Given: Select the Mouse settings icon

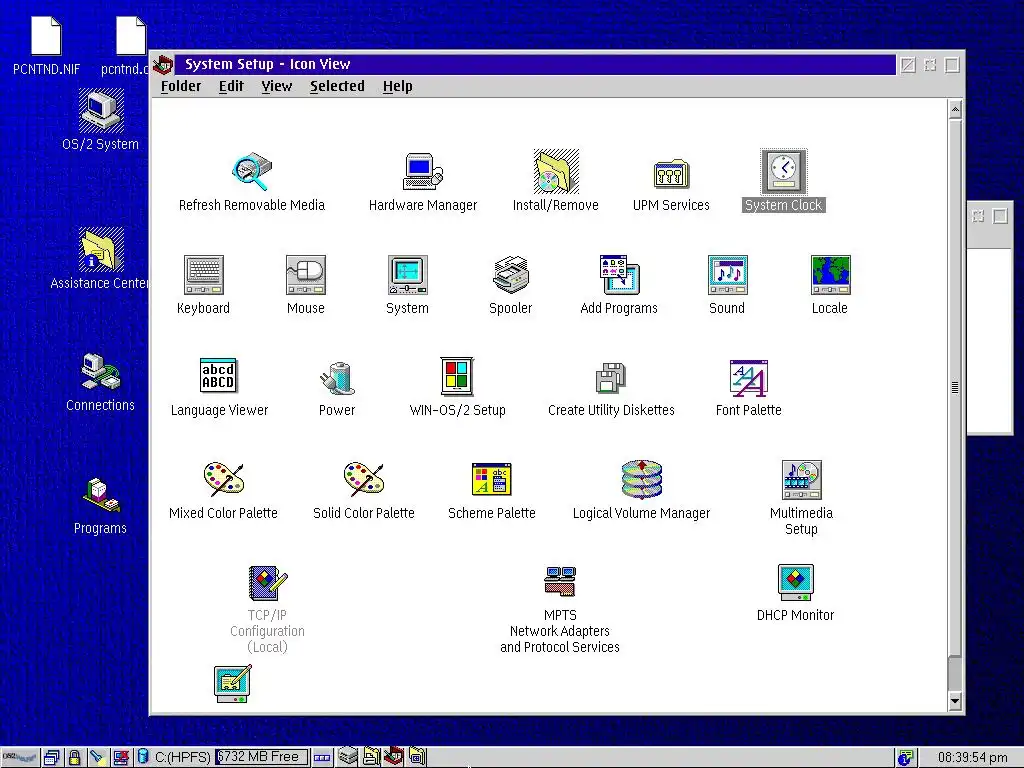Looking at the screenshot, I should click(306, 275).
